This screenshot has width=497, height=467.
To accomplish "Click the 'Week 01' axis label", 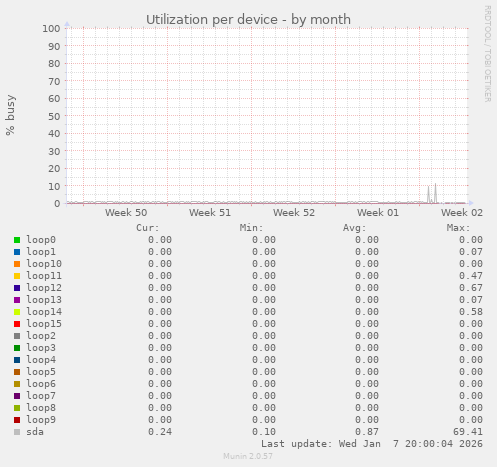I will tap(378, 213).
